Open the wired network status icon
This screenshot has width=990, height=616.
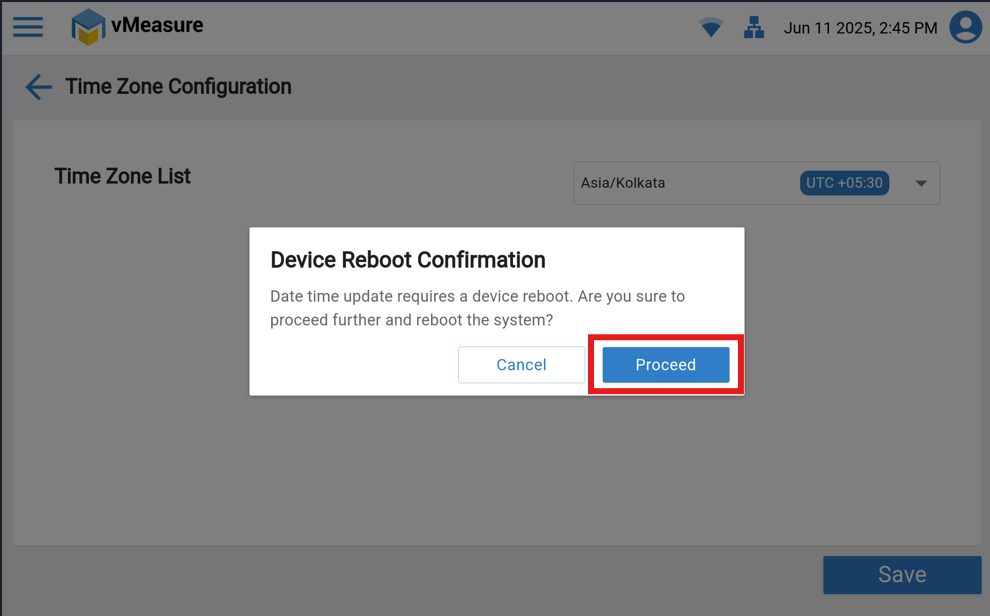point(754,28)
